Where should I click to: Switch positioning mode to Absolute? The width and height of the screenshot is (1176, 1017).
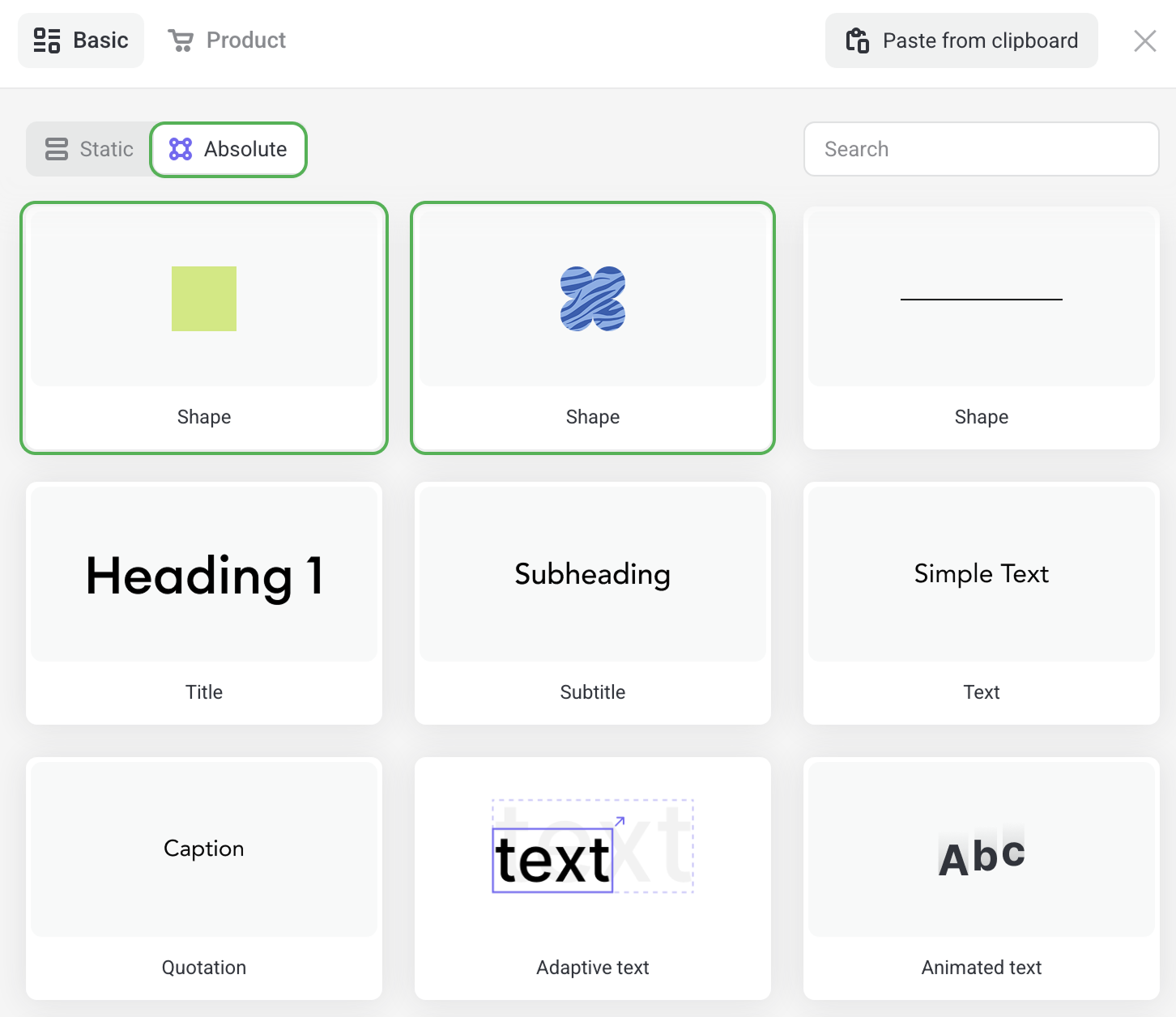pyautogui.click(x=229, y=149)
